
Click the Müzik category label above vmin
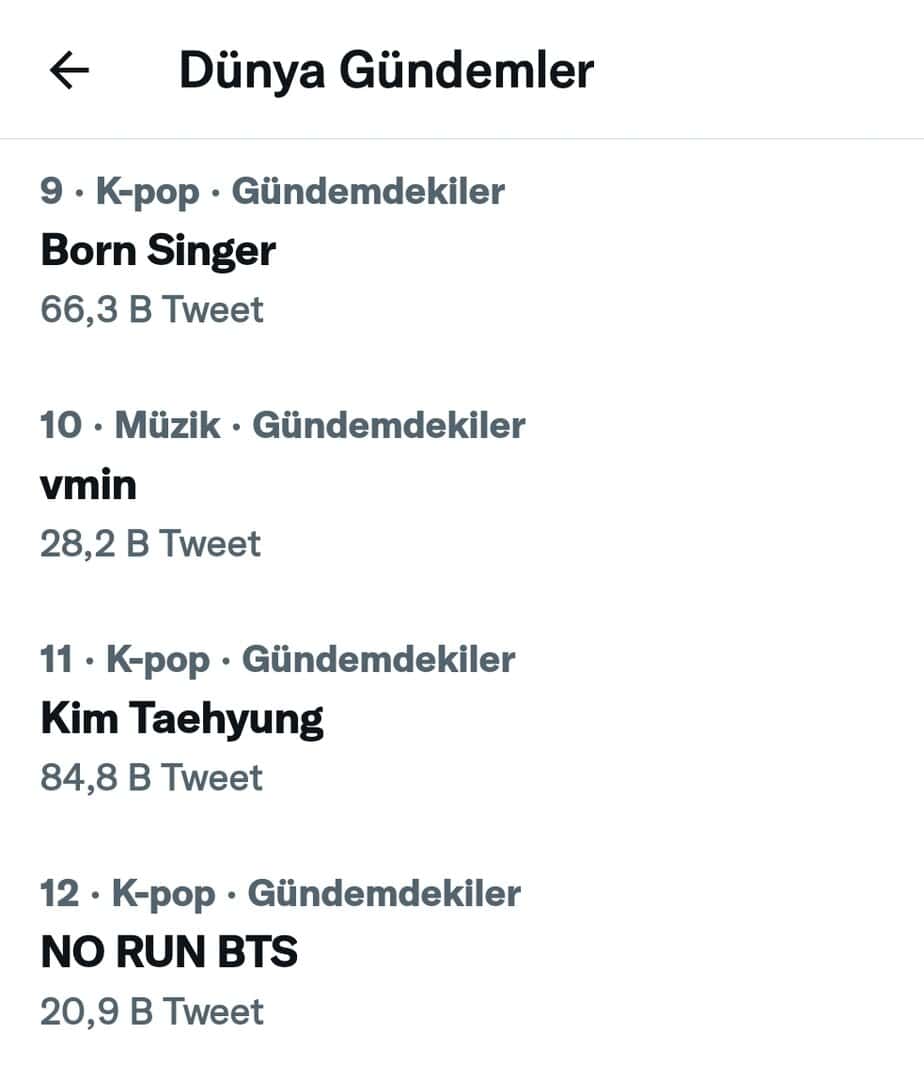(167, 425)
